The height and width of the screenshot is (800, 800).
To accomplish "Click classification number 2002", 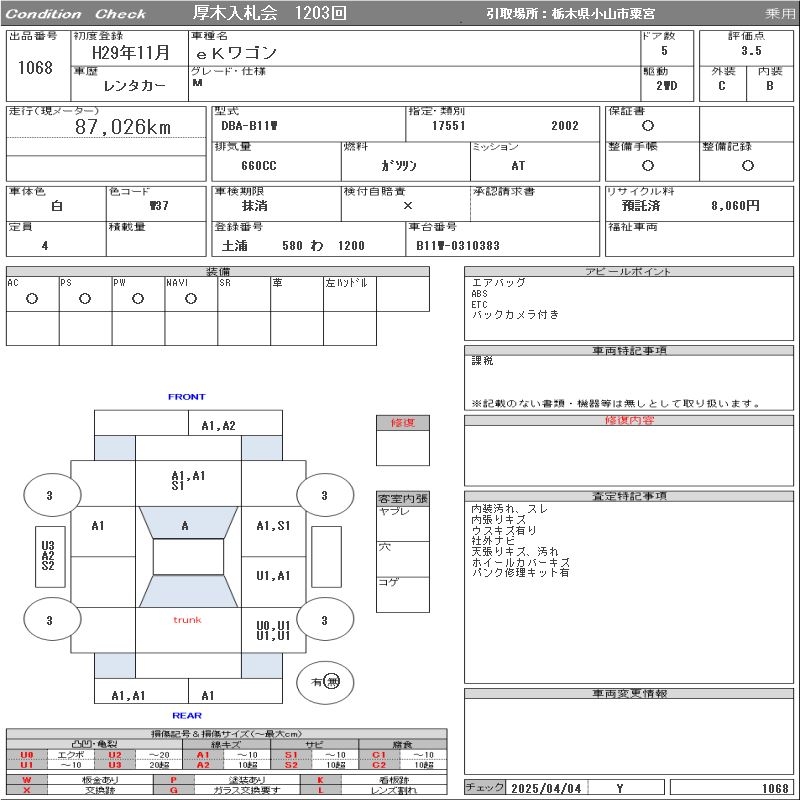I will click(565, 126).
